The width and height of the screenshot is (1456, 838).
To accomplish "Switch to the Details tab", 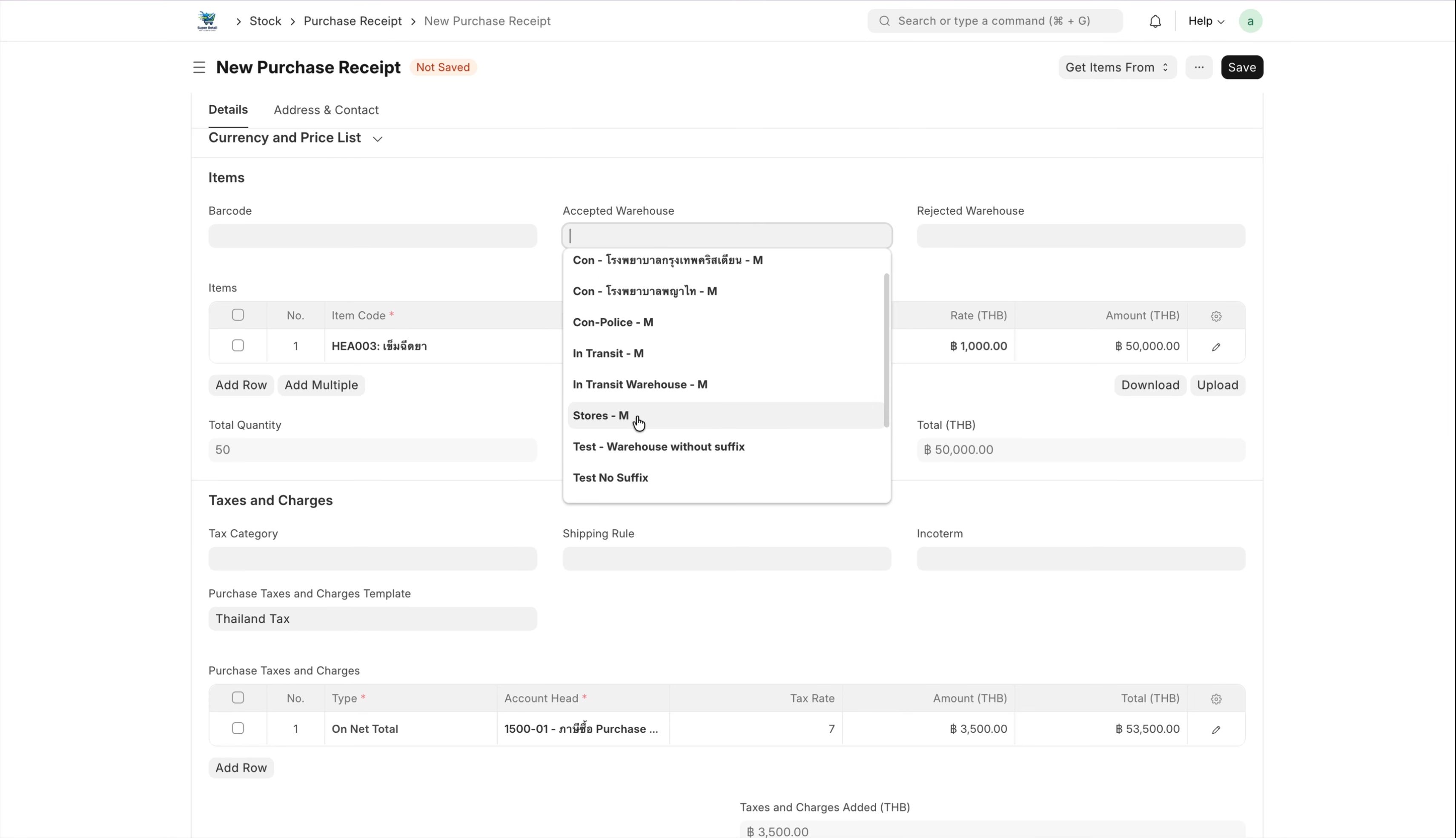I will [x=228, y=110].
